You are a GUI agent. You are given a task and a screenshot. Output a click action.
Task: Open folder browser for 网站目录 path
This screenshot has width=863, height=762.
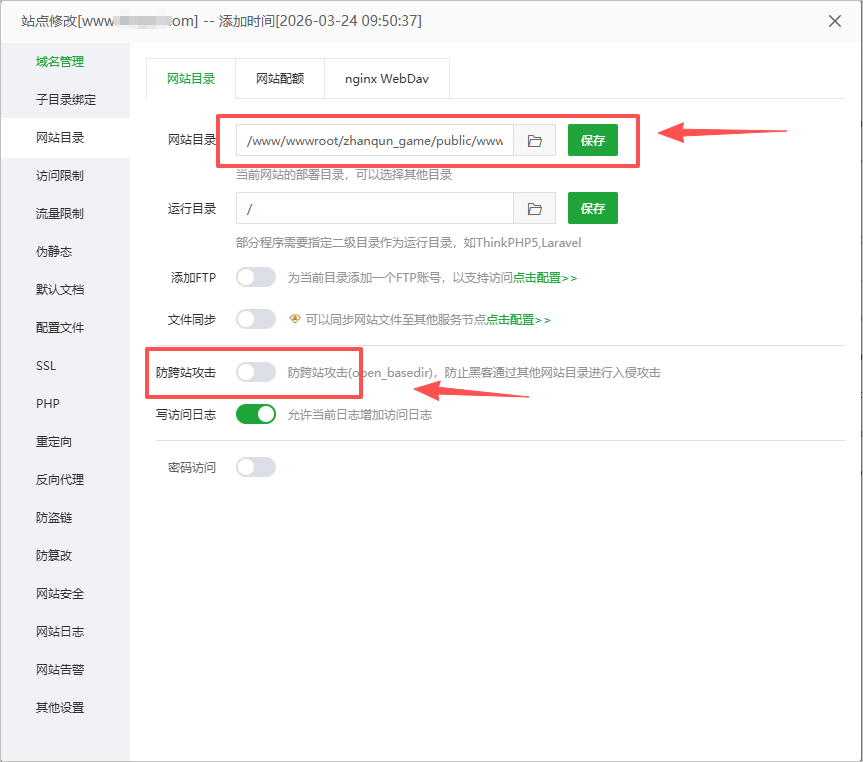pos(534,140)
